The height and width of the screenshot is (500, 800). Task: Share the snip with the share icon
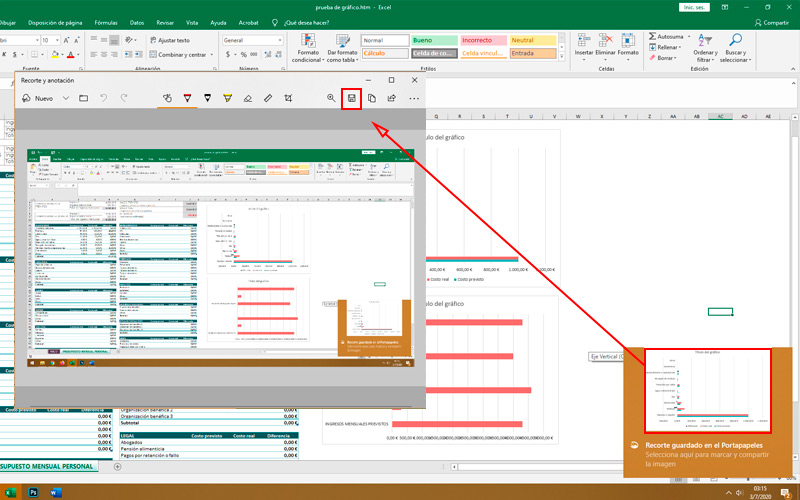(392, 98)
